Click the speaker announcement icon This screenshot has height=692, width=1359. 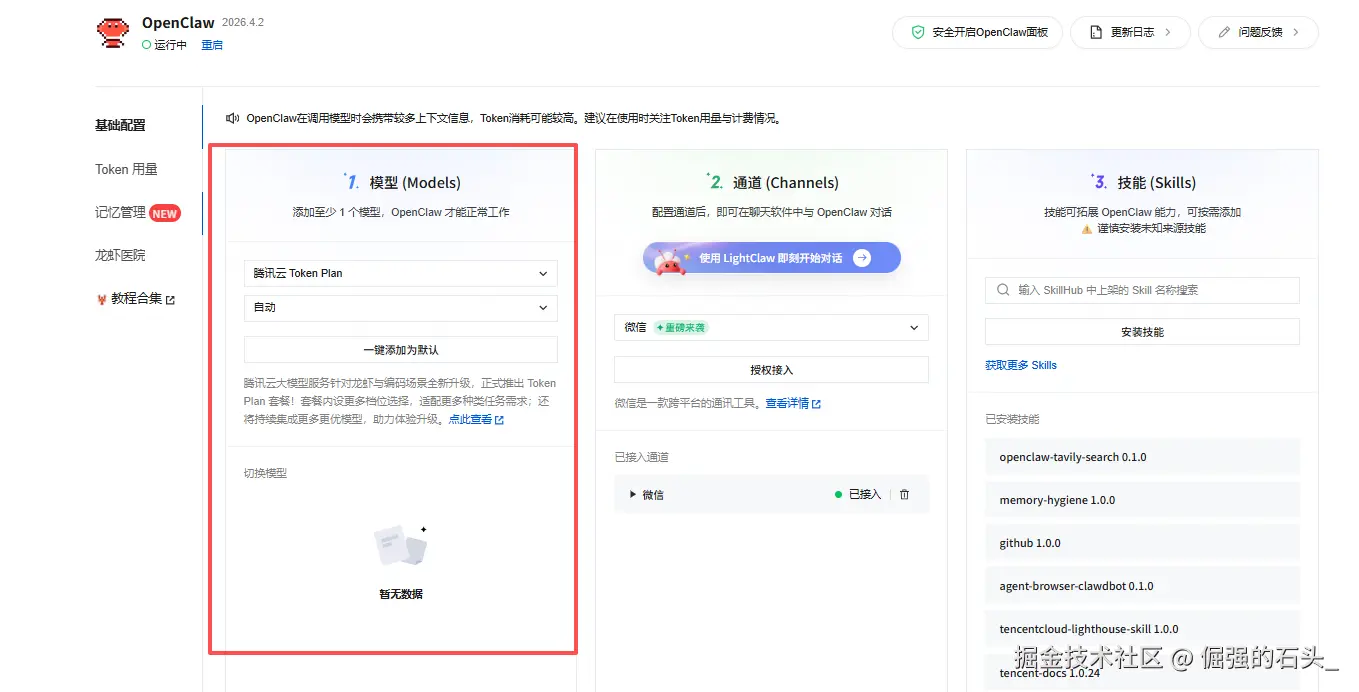click(233, 118)
